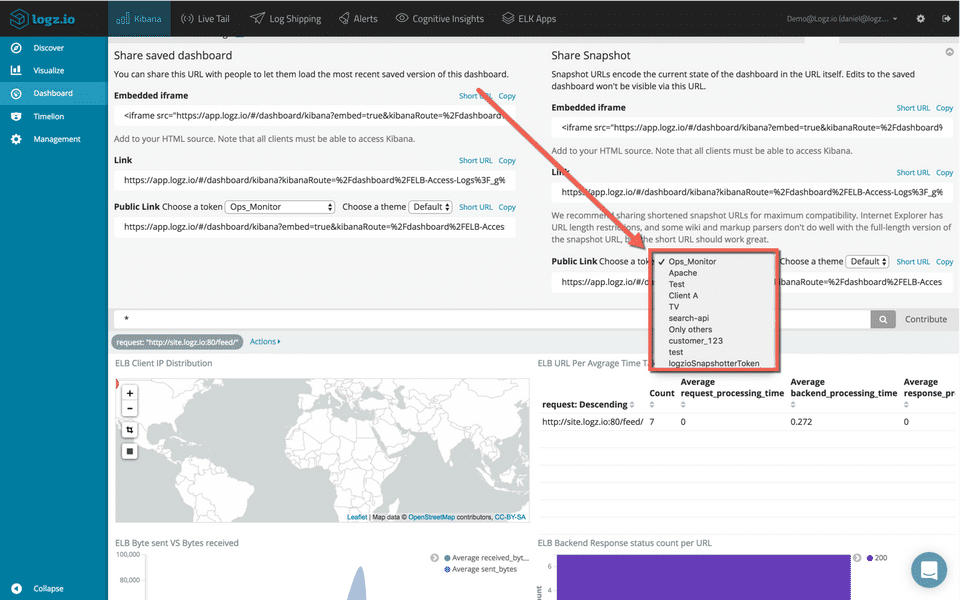
Task: Open Share Snapshot theme Default dropdown
Action: click(x=868, y=261)
